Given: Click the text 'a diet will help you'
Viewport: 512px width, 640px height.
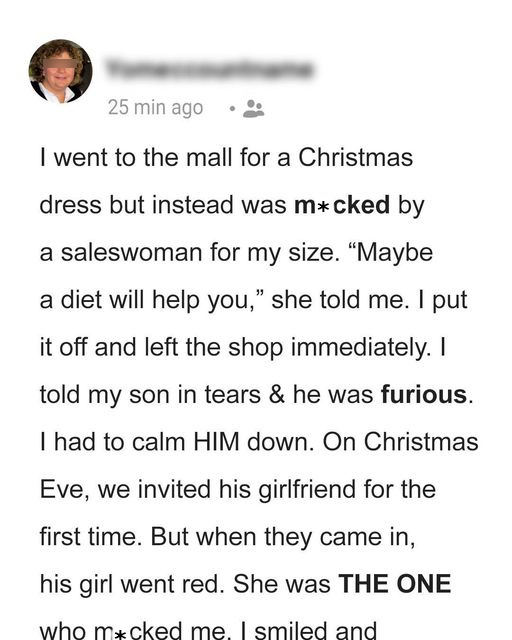Looking at the screenshot, I should (x=152, y=300).
